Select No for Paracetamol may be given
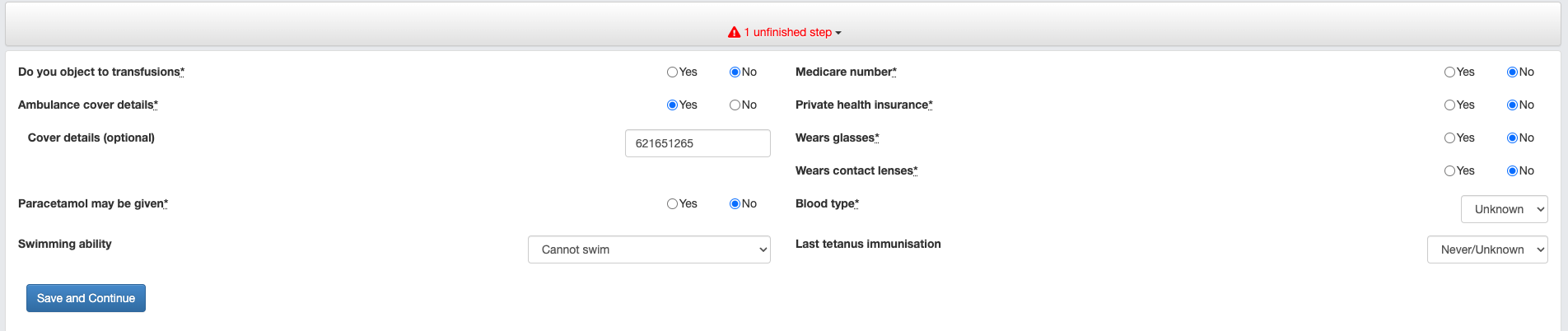The image size is (1568, 331). pyautogui.click(x=735, y=204)
